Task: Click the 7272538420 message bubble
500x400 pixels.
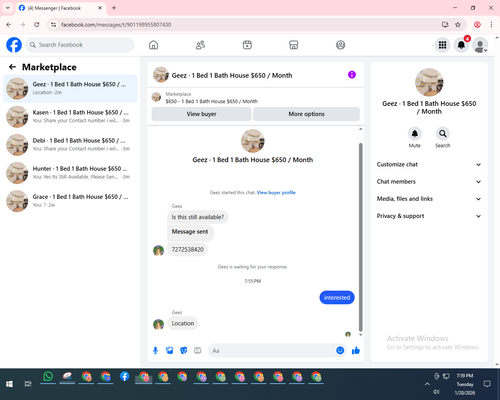Action: point(187,249)
